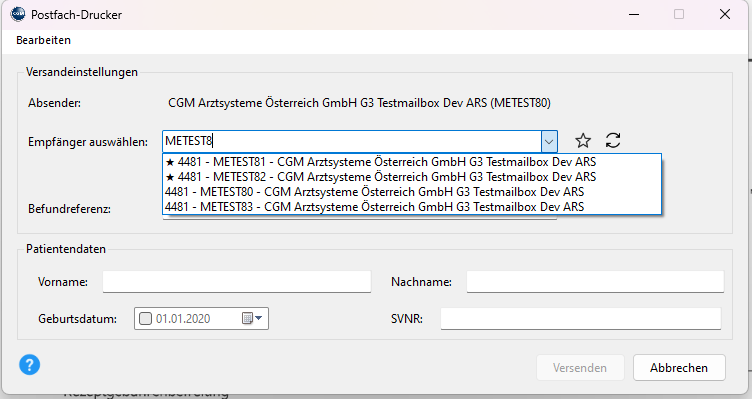Click into the Nachname field
Image resolution: width=752 pixels, height=399 pixels.
(x=595, y=282)
